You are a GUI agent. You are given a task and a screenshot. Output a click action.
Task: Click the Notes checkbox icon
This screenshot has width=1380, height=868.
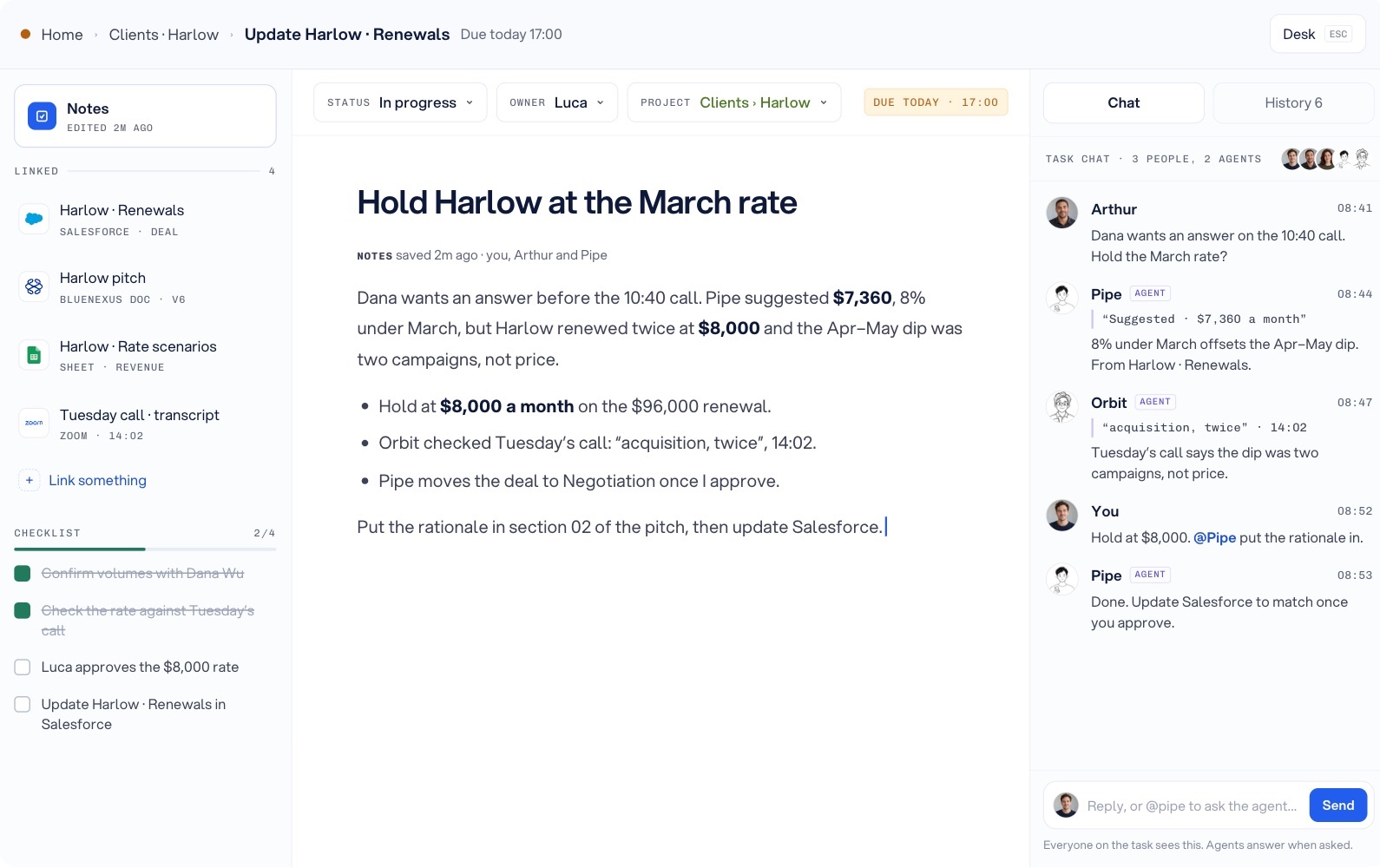pos(42,115)
